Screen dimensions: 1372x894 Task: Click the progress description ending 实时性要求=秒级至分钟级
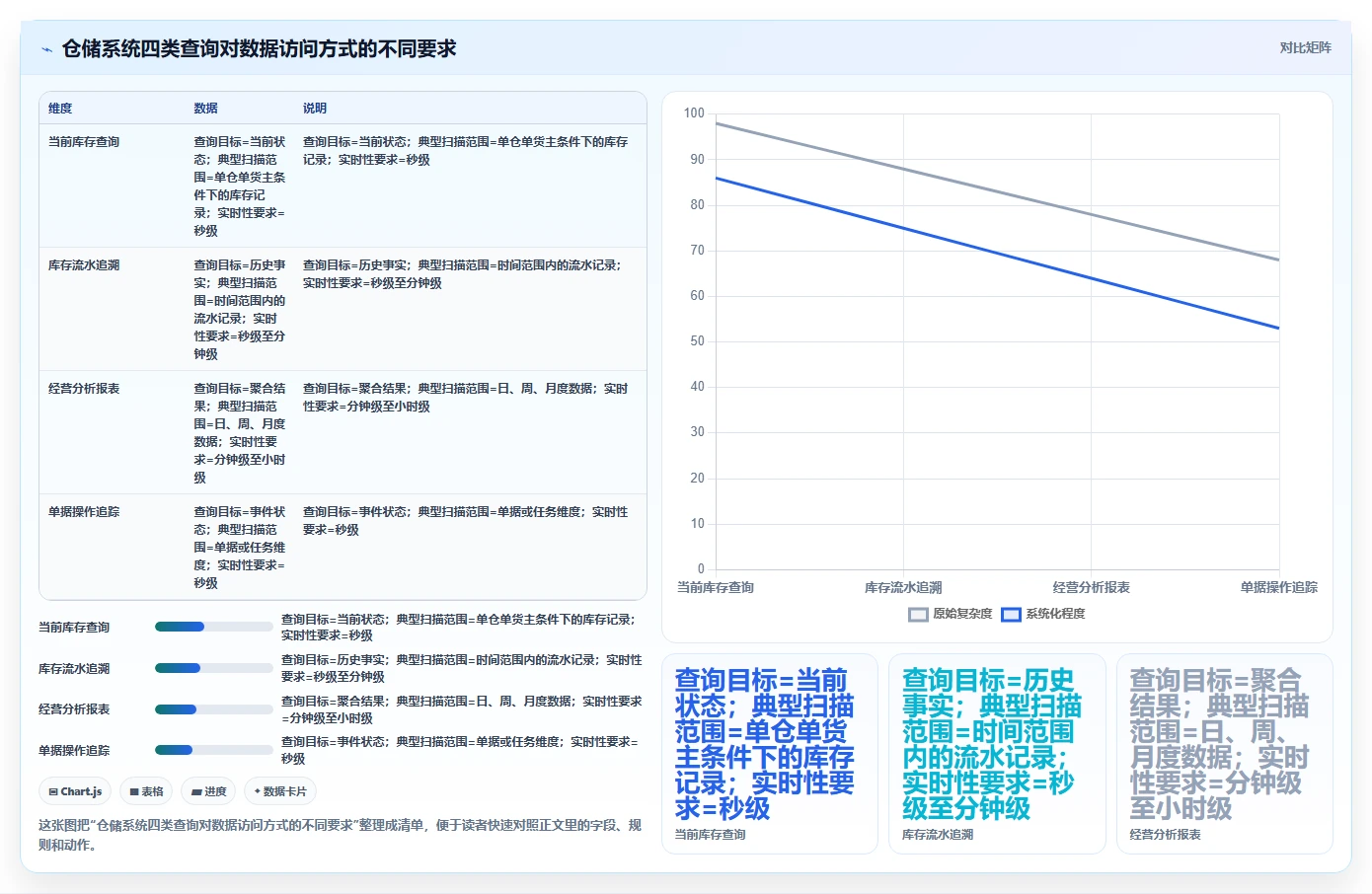462,668
